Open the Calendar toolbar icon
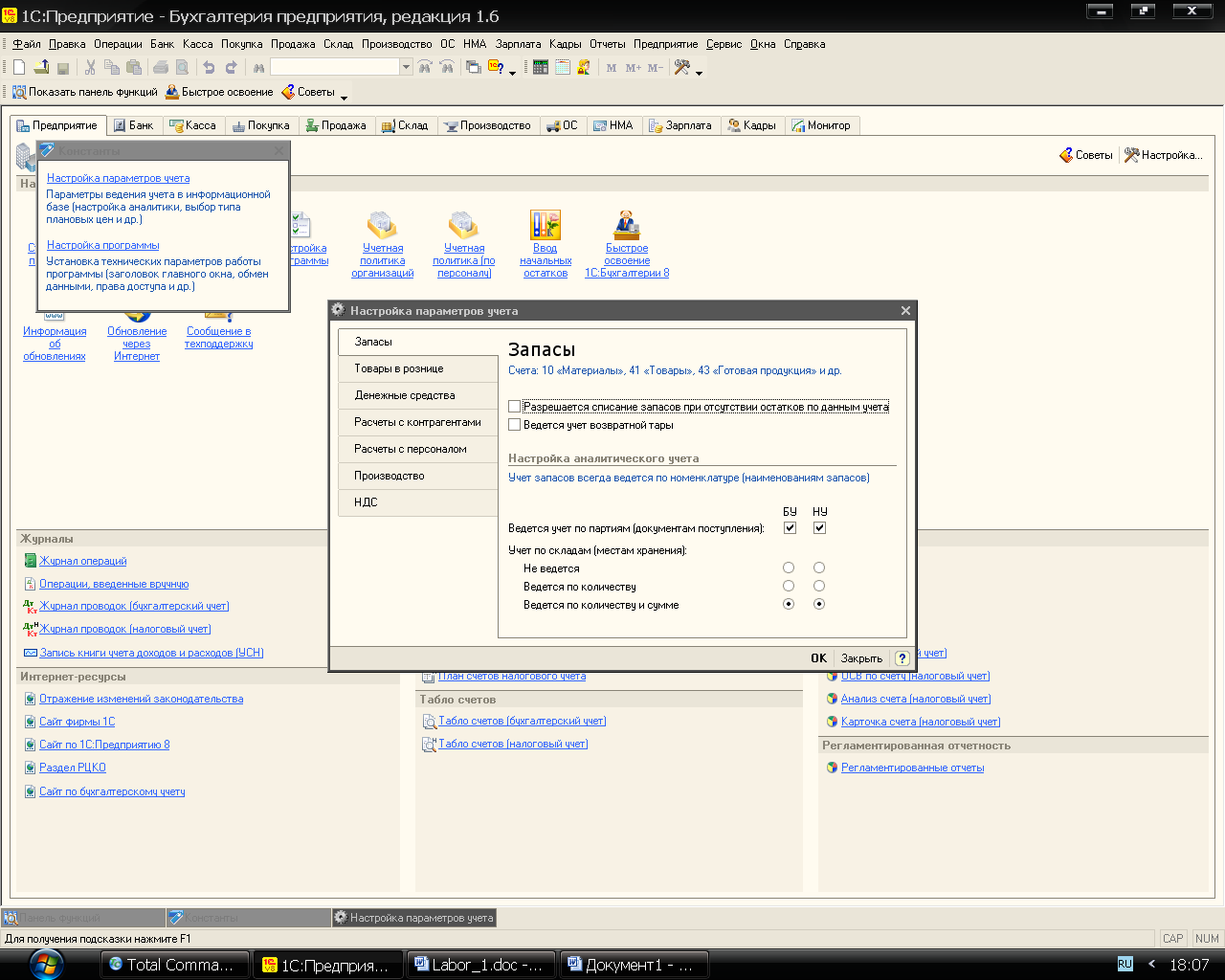Image resolution: width=1225 pixels, height=980 pixels. click(x=563, y=67)
